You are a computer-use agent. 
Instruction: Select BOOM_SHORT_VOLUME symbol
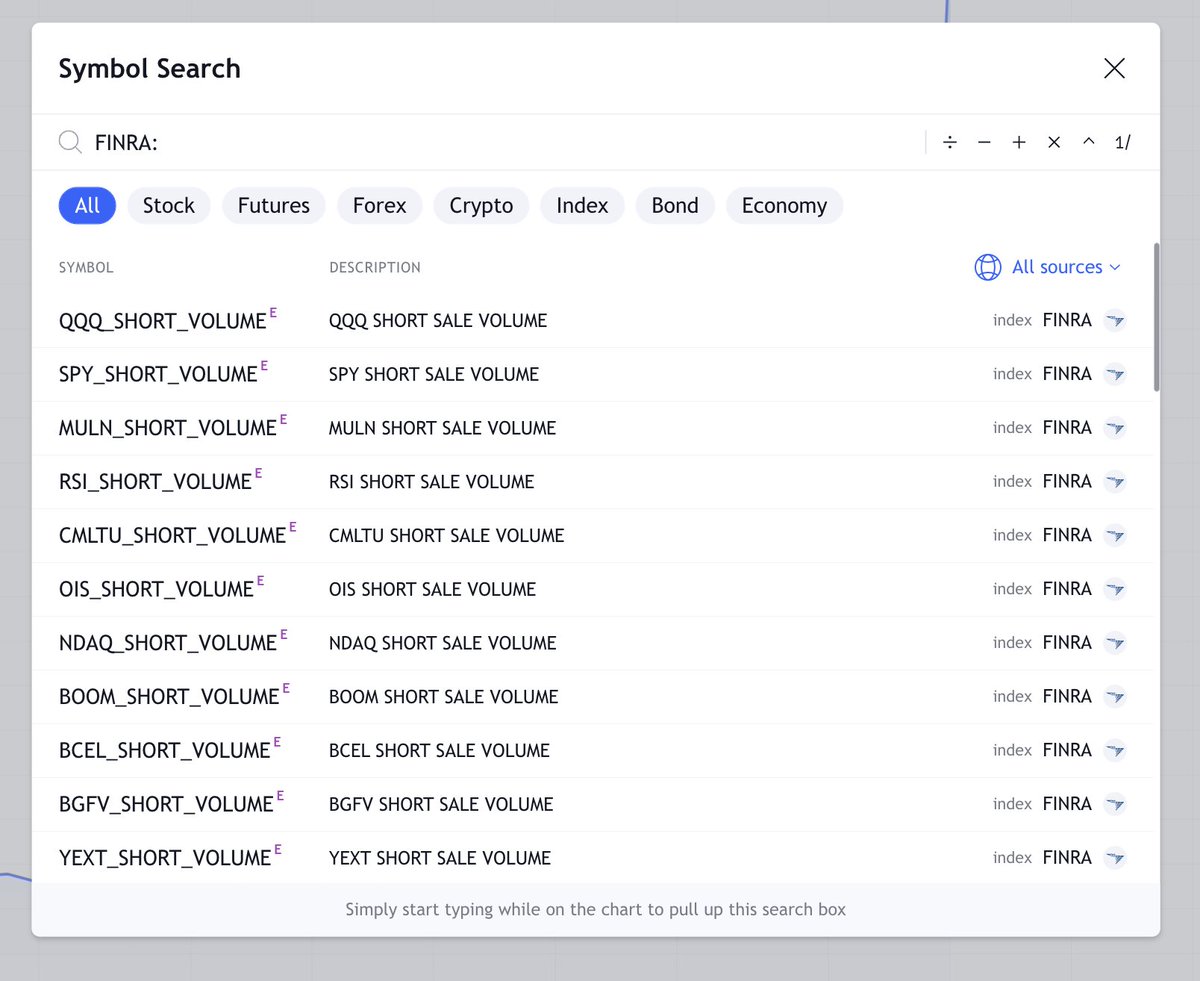coord(169,697)
